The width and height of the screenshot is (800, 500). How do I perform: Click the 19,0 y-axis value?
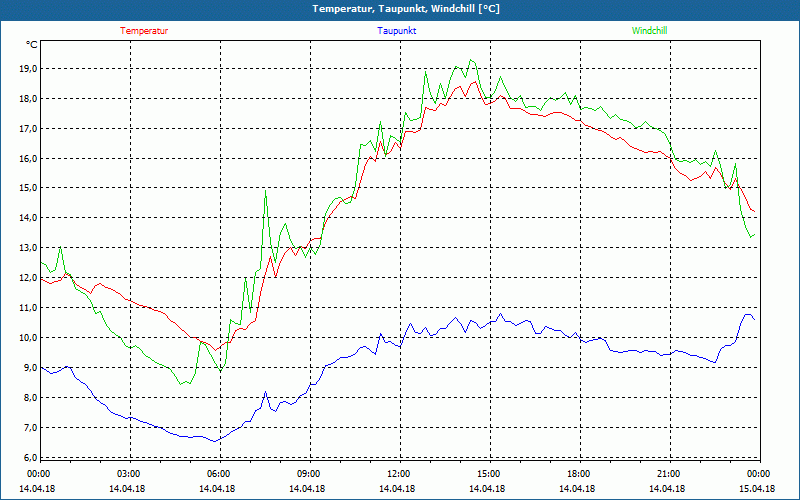pyautogui.click(x=28, y=69)
